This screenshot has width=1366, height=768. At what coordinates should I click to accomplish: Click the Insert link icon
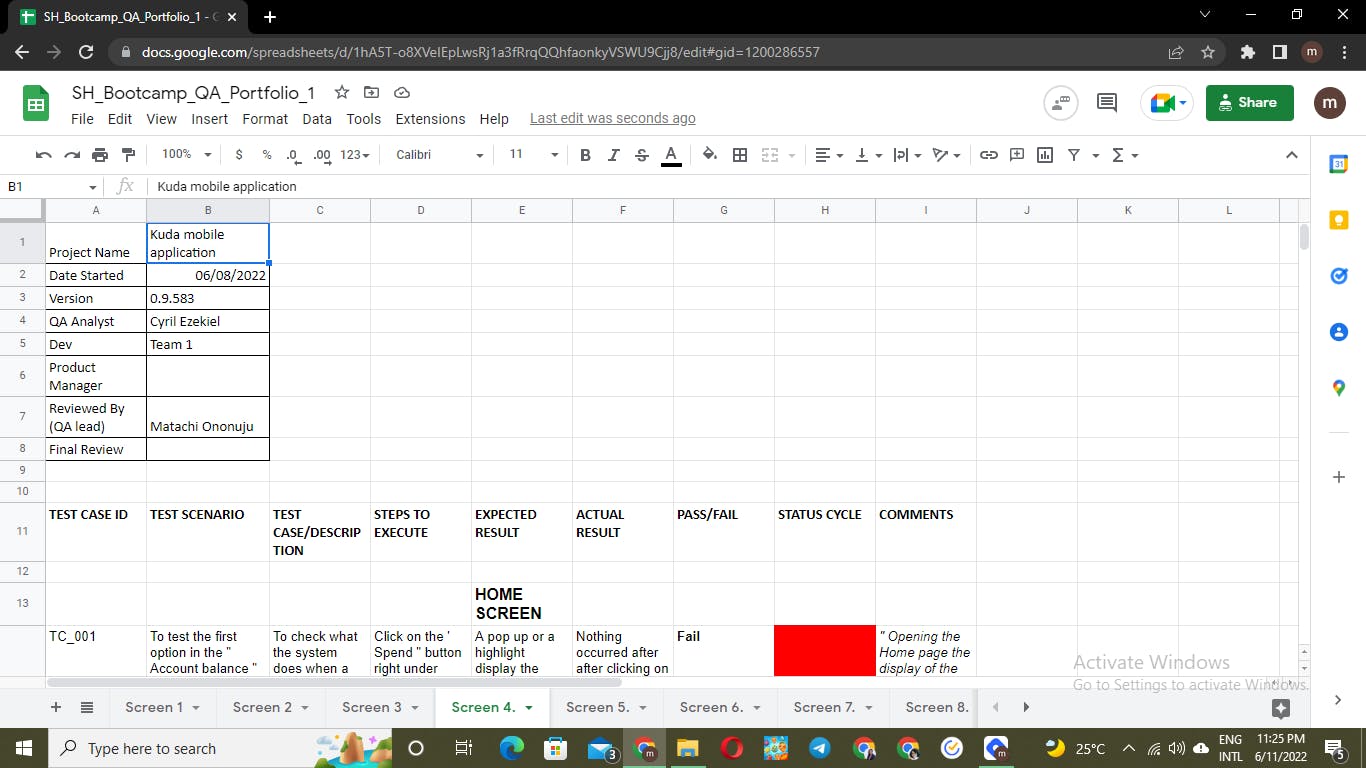point(989,155)
